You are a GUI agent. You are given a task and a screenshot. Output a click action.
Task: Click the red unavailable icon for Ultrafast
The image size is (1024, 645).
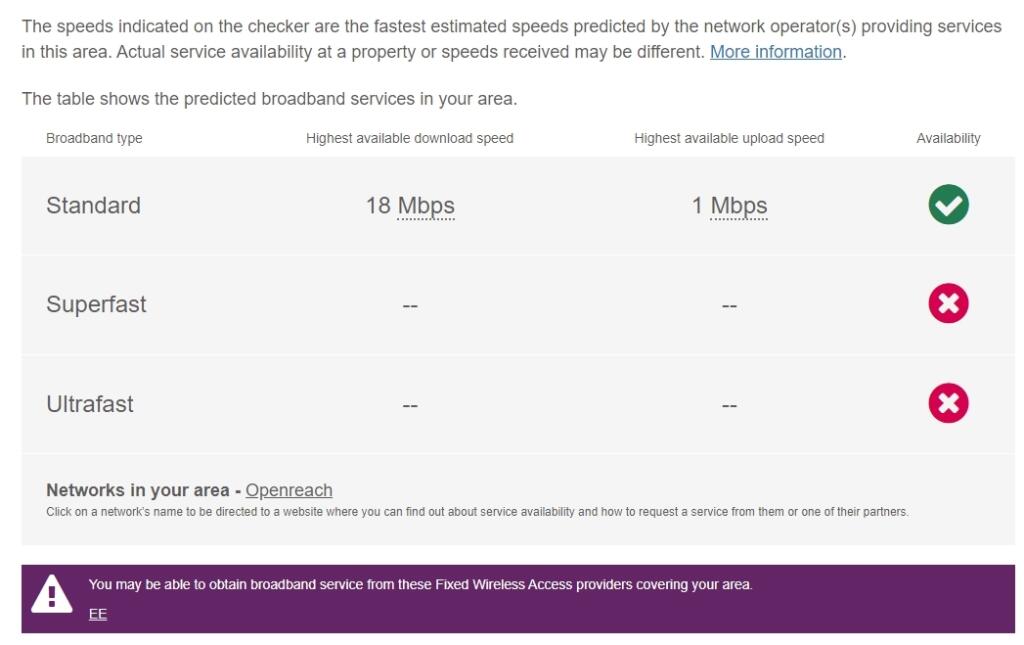coord(948,404)
